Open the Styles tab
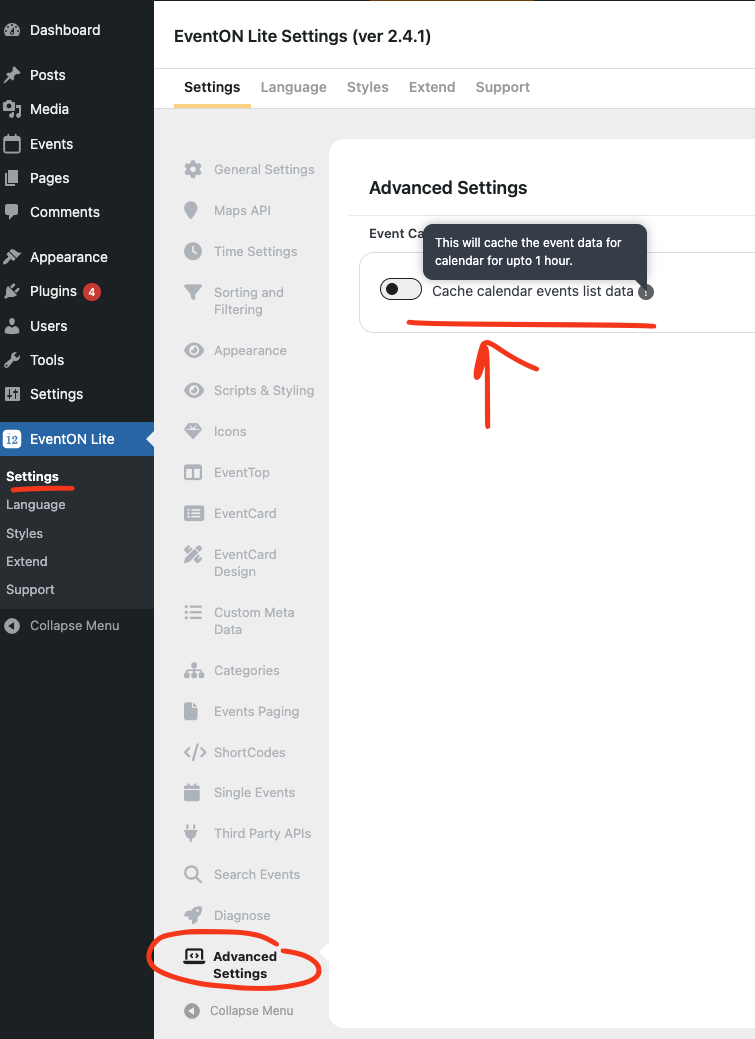Image resolution: width=755 pixels, height=1039 pixels. click(x=367, y=87)
